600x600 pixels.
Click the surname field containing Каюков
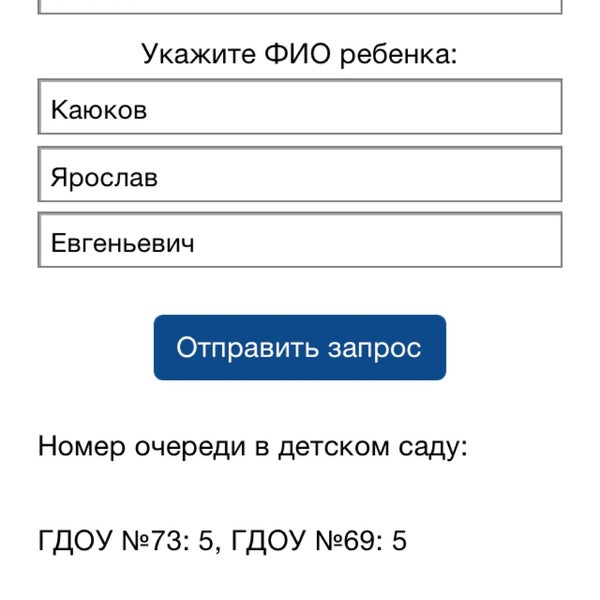(300, 108)
